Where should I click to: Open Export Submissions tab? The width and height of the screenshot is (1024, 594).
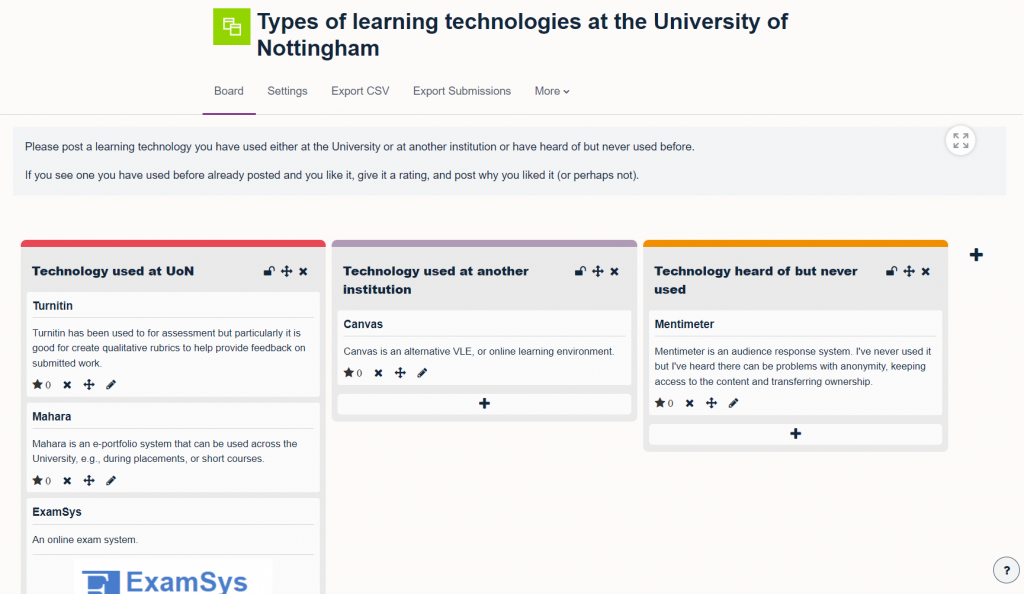[x=462, y=91]
